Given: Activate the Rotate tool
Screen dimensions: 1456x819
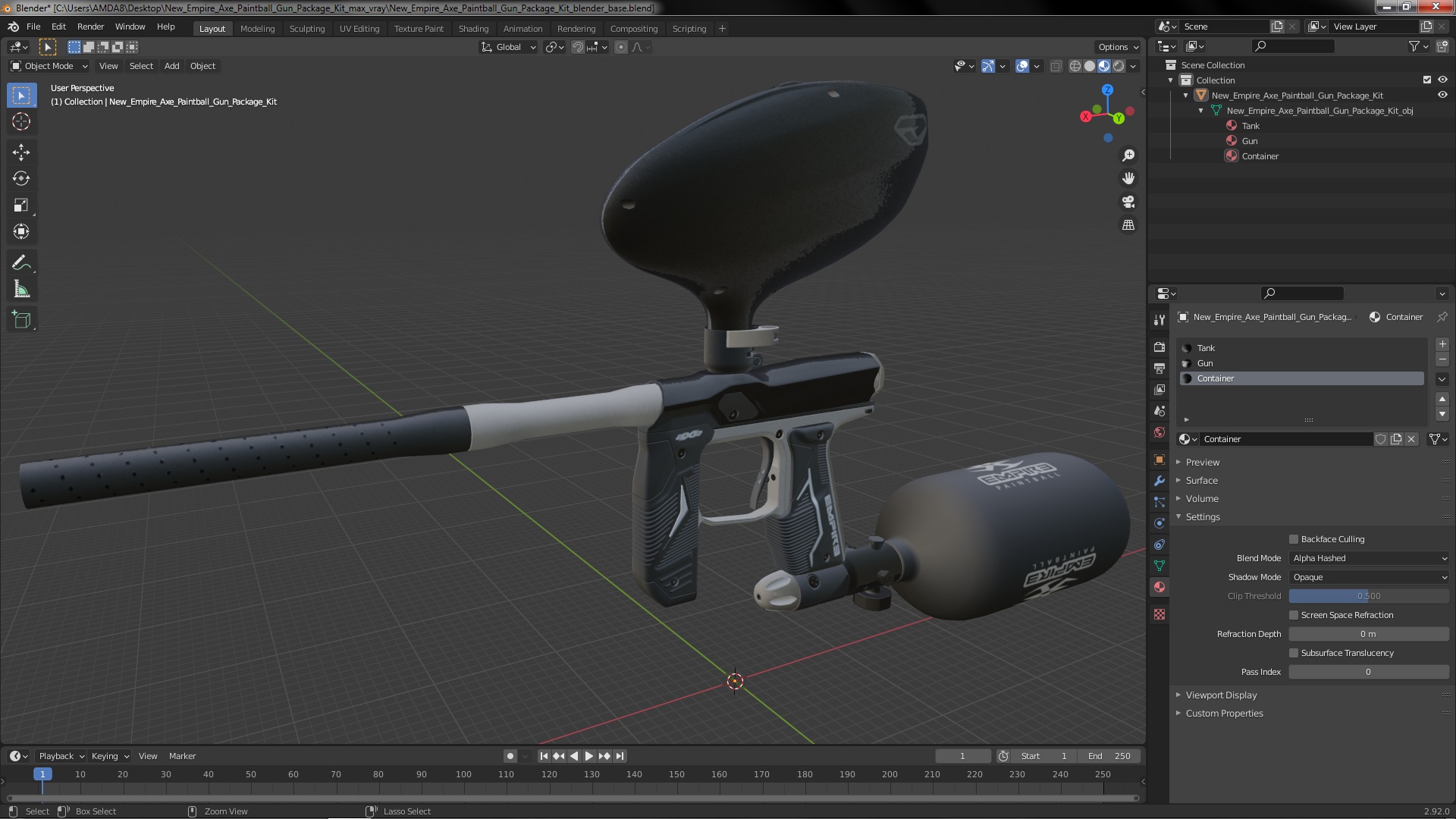Looking at the screenshot, I should click(21, 179).
